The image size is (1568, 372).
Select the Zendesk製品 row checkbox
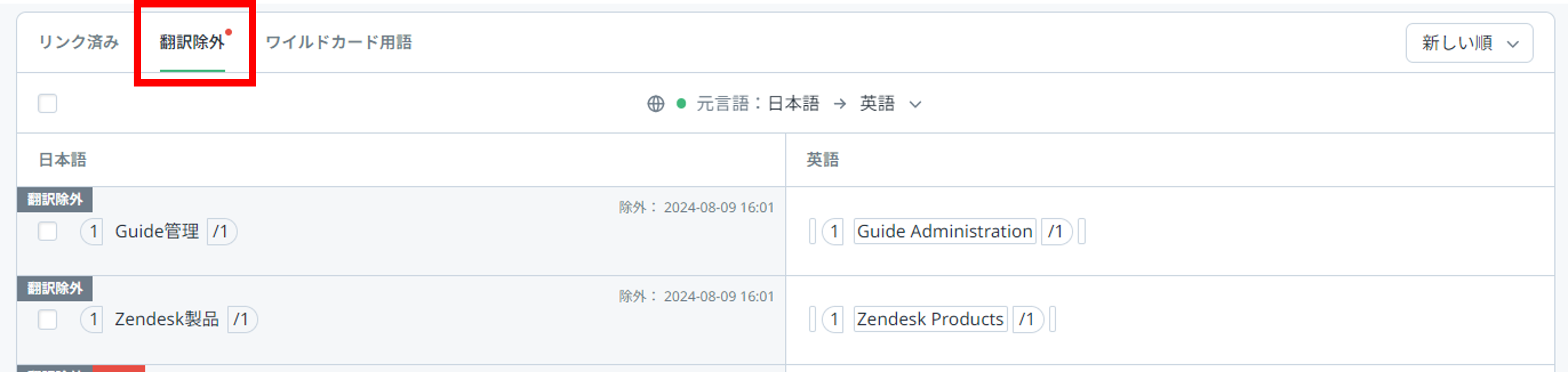tap(47, 320)
